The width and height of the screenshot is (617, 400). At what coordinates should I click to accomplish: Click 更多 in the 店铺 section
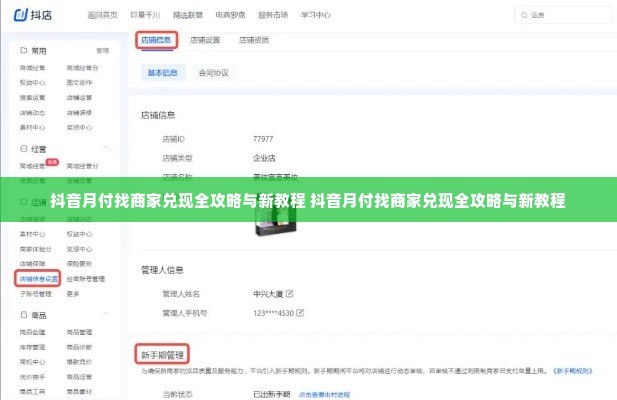(x=73, y=294)
